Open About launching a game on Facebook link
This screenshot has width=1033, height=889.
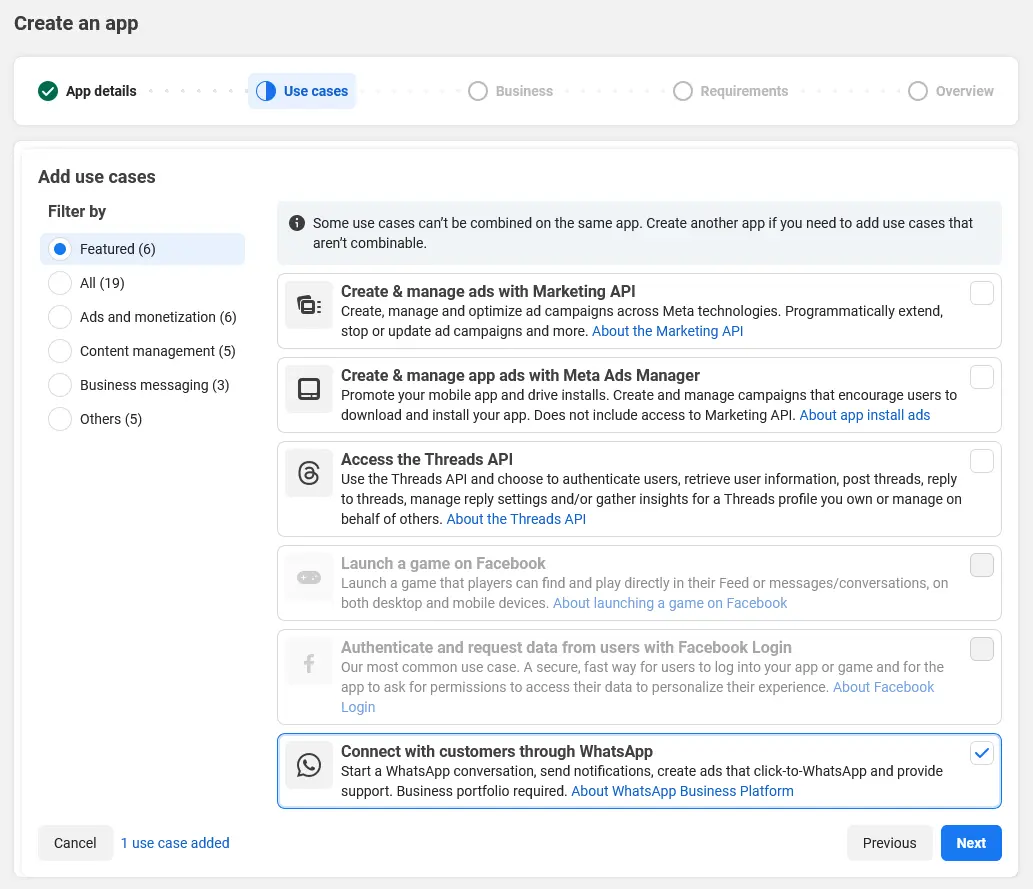click(670, 603)
